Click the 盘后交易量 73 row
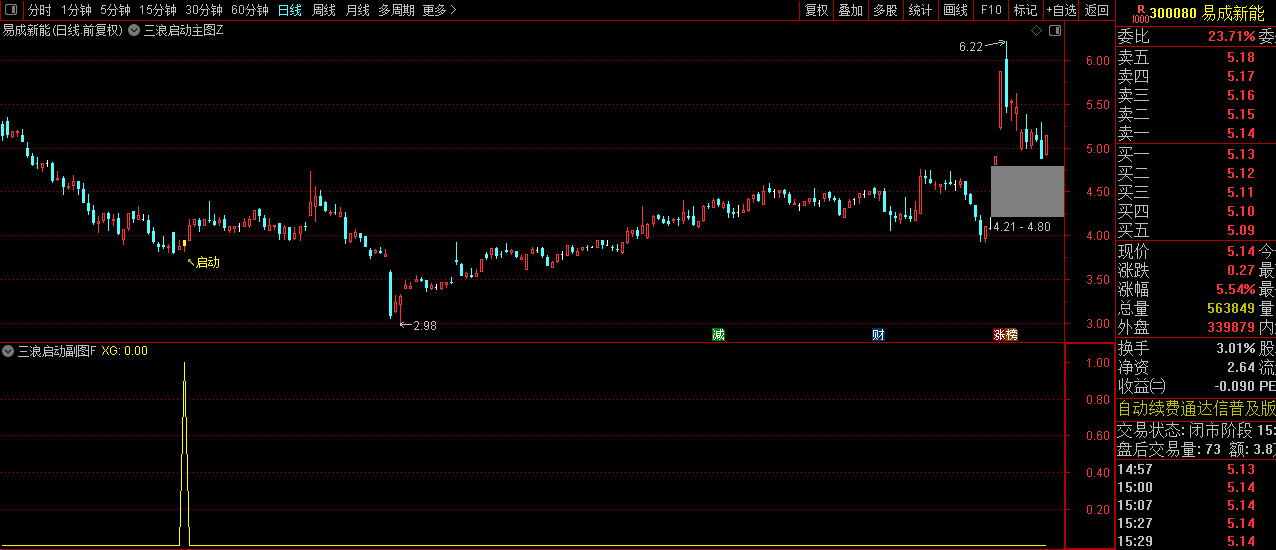The height and width of the screenshot is (550, 1276). 1195,450
